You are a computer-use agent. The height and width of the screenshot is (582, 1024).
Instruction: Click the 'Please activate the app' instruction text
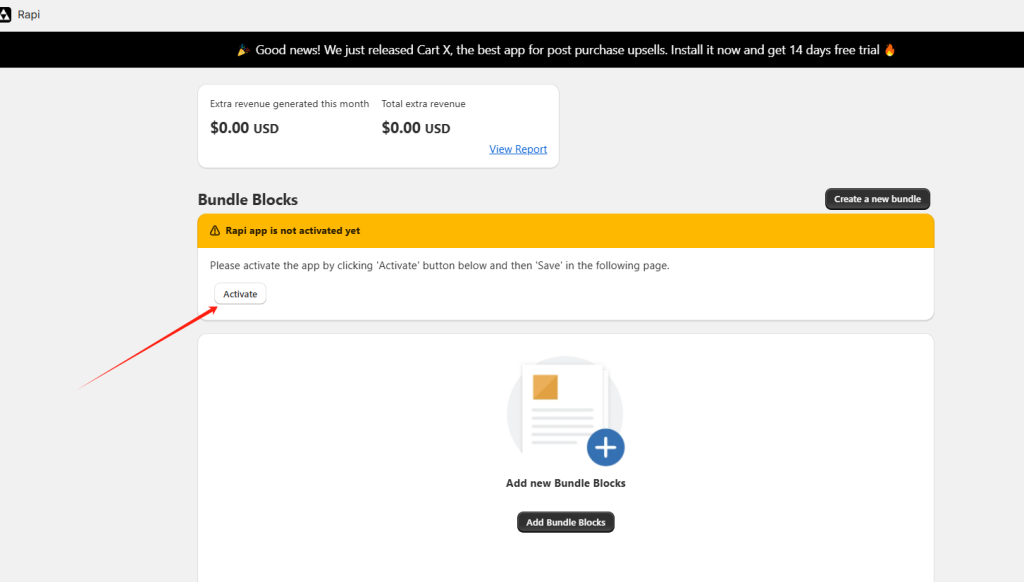(x=439, y=266)
